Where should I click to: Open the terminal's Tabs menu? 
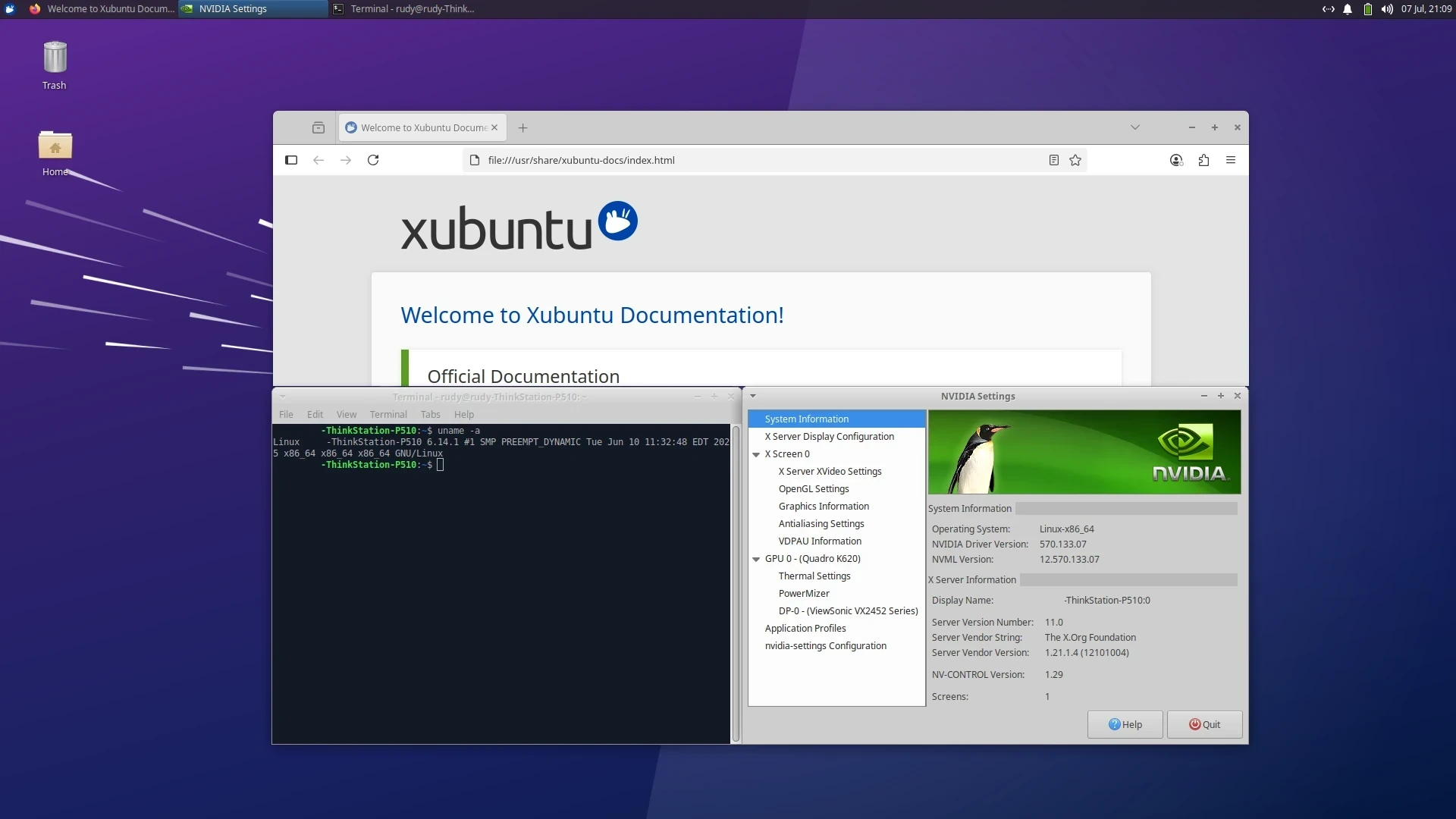pos(430,415)
